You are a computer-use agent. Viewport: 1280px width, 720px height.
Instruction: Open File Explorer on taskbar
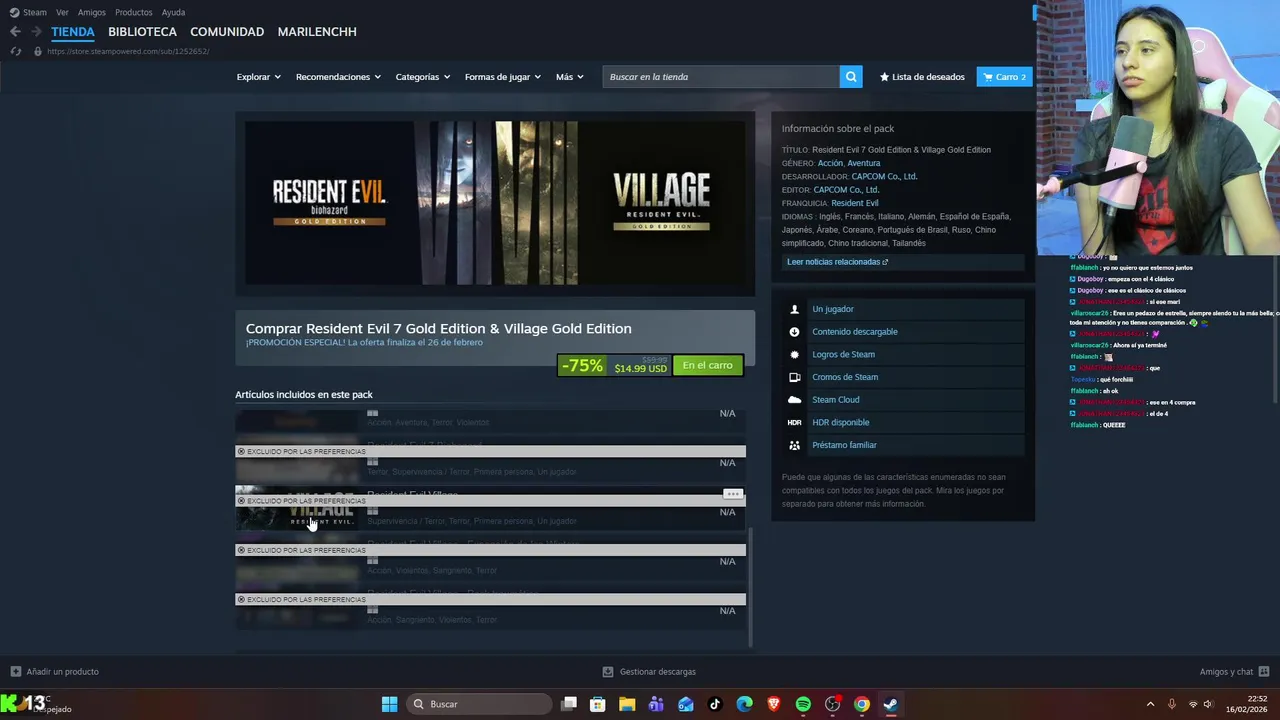click(x=627, y=704)
